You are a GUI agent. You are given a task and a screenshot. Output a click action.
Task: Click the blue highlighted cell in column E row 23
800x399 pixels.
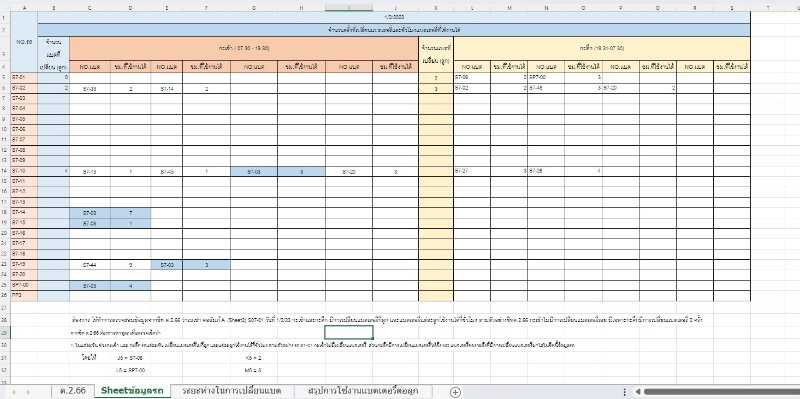[x=166, y=265]
